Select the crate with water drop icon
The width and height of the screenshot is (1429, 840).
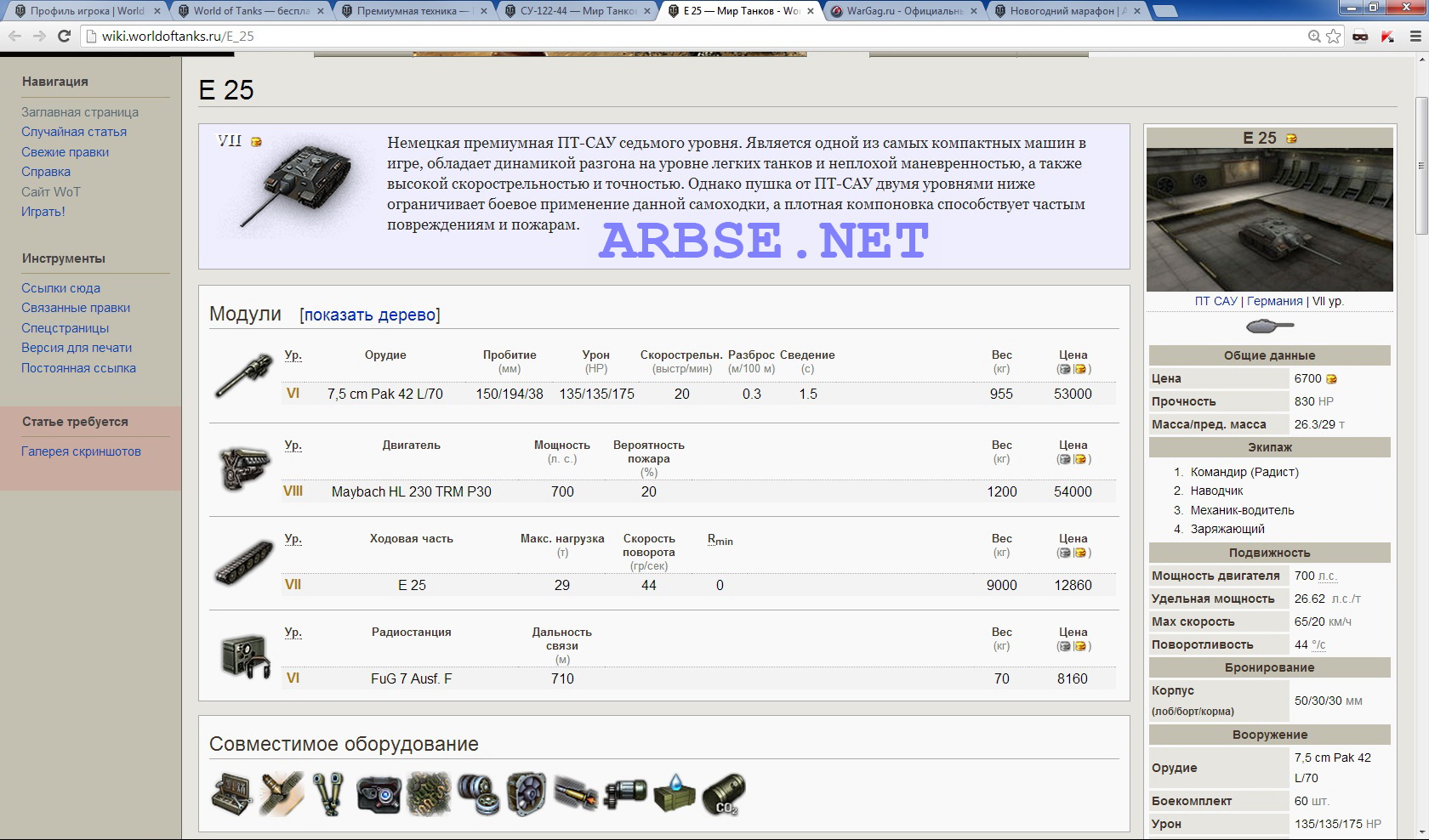(675, 794)
